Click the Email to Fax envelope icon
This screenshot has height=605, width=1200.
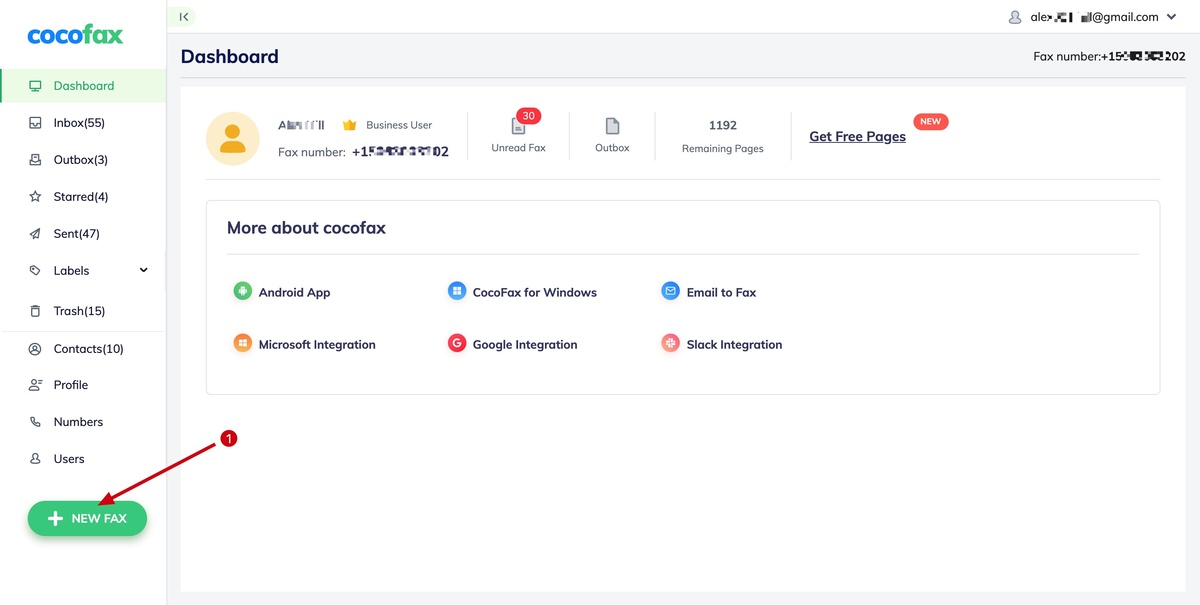[x=670, y=292]
